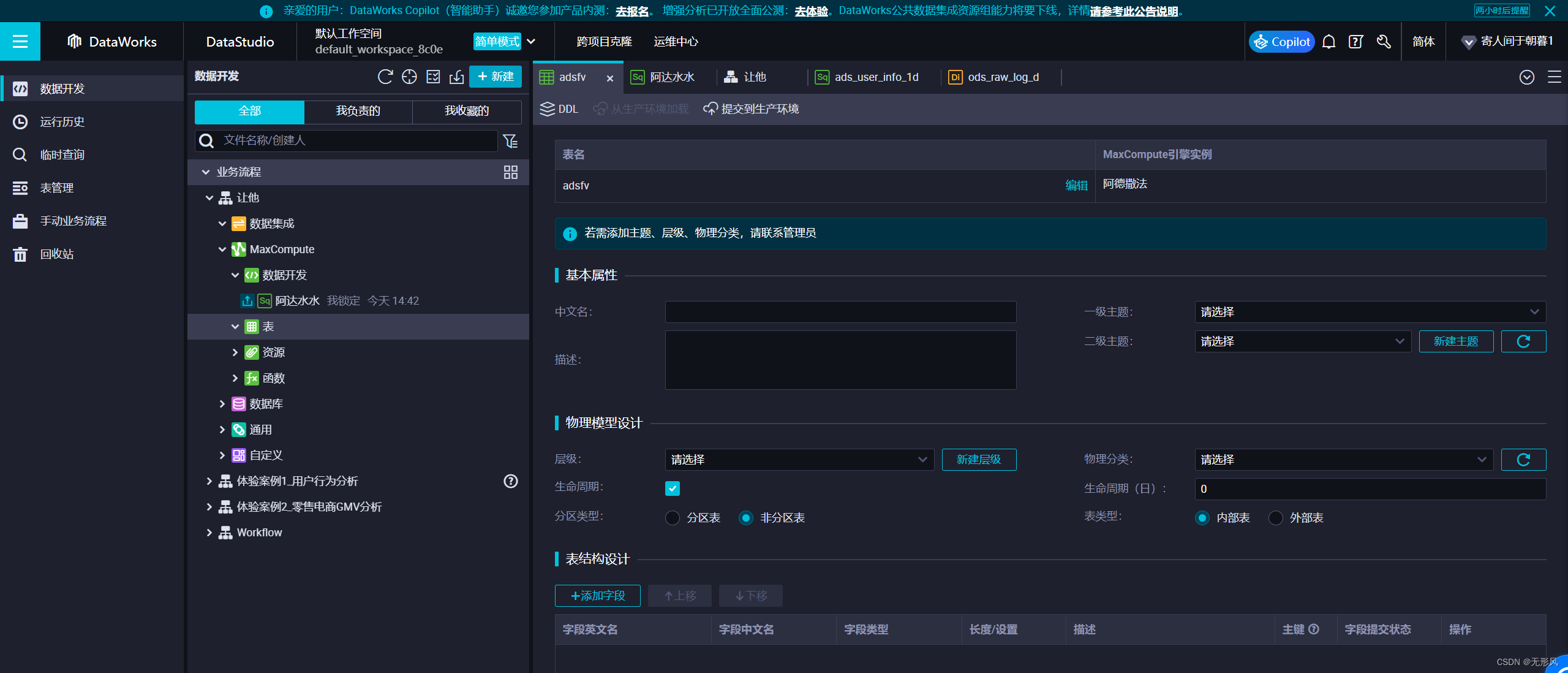Screen dimensions: 1568x673
Task: Refresh the data development tree
Action: [385, 77]
